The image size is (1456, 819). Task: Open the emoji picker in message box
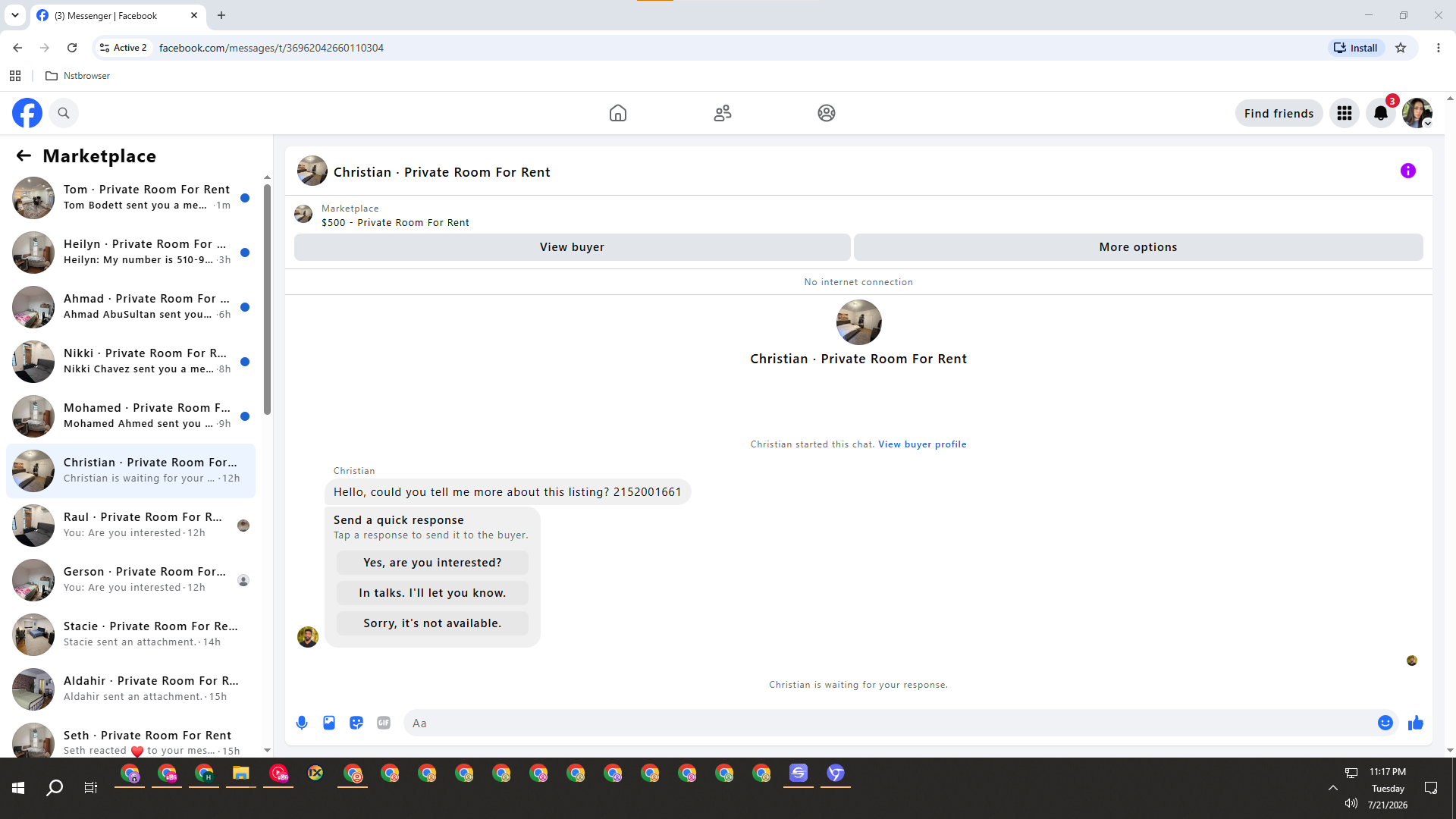tap(1385, 723)
